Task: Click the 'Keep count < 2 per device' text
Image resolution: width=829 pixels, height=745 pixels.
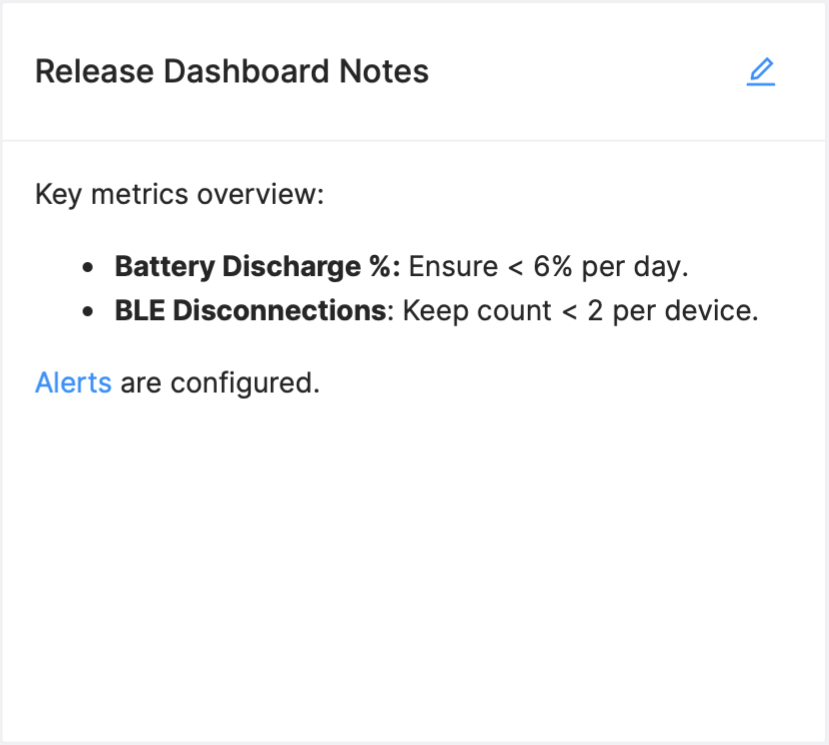Action: 580,311
